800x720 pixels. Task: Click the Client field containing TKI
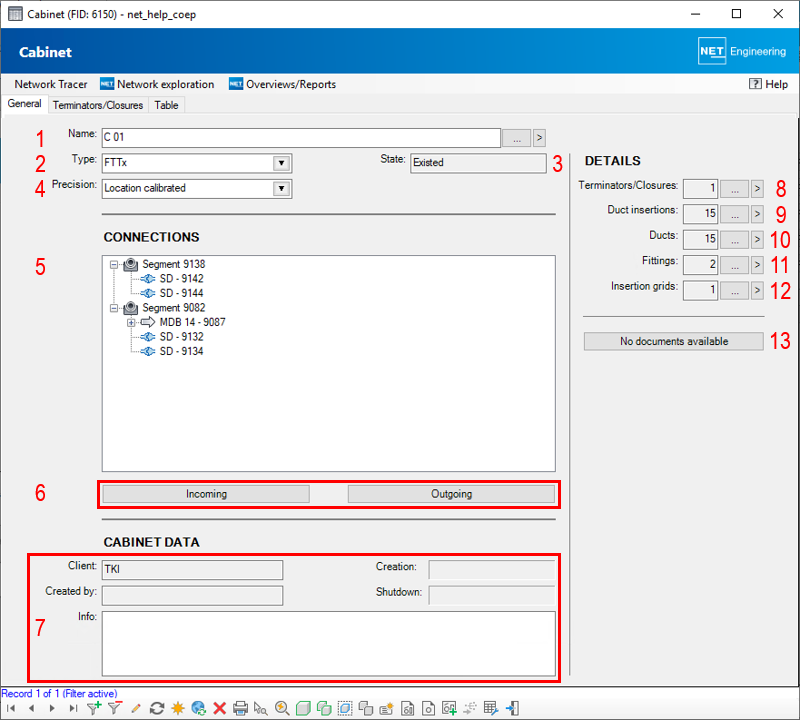[x=192, y=569]
